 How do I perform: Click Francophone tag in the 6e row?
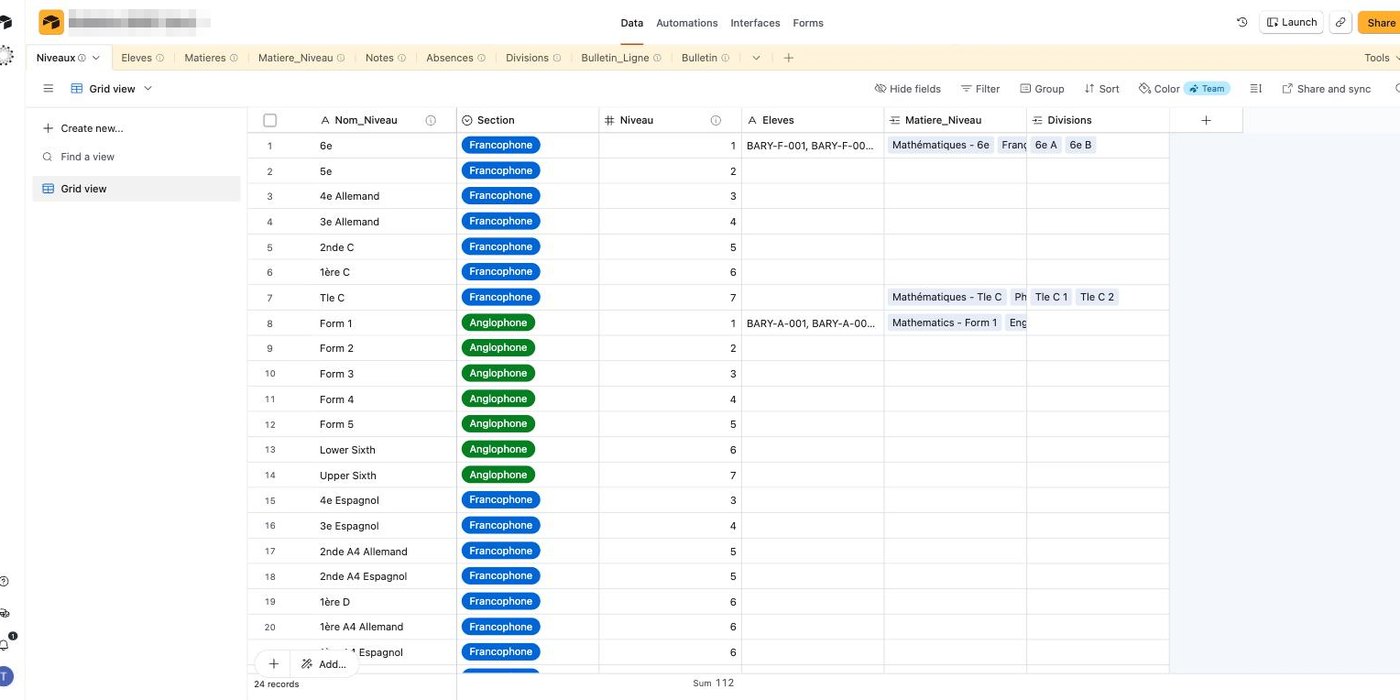coord(501,145)
